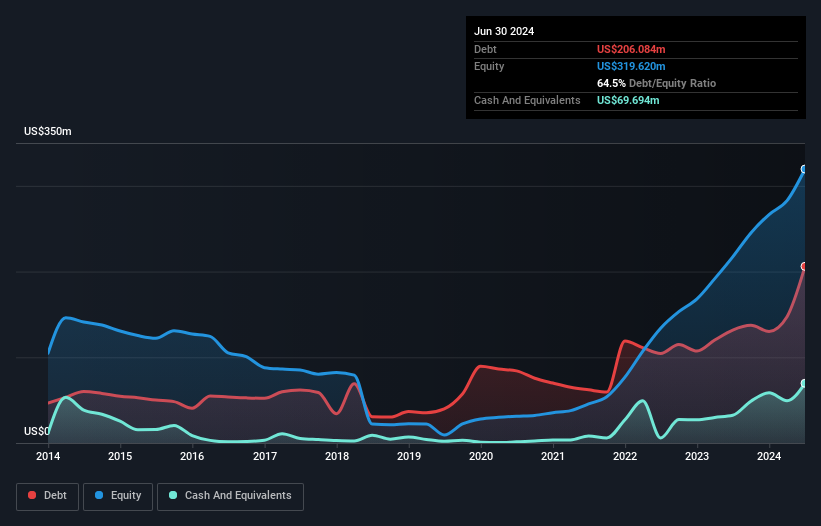Click the 2017 x-axis label

pos(265,456)
